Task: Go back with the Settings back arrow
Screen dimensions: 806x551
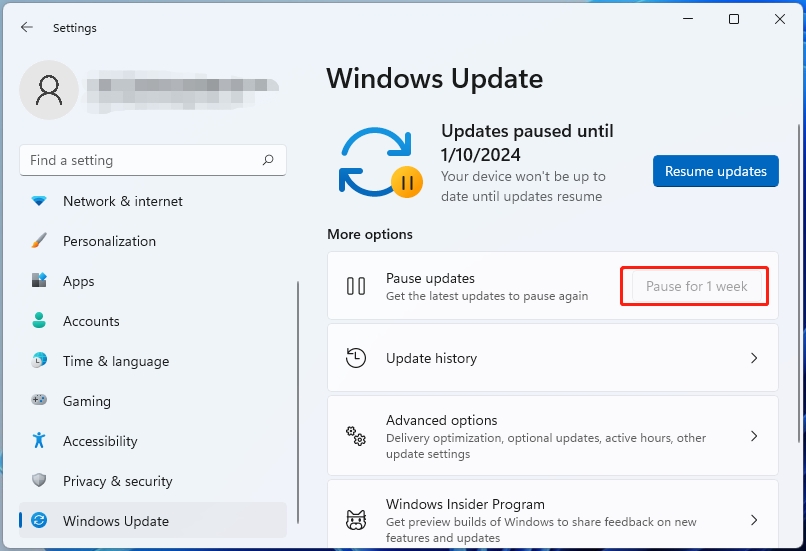Action: [x=27, y=27]
